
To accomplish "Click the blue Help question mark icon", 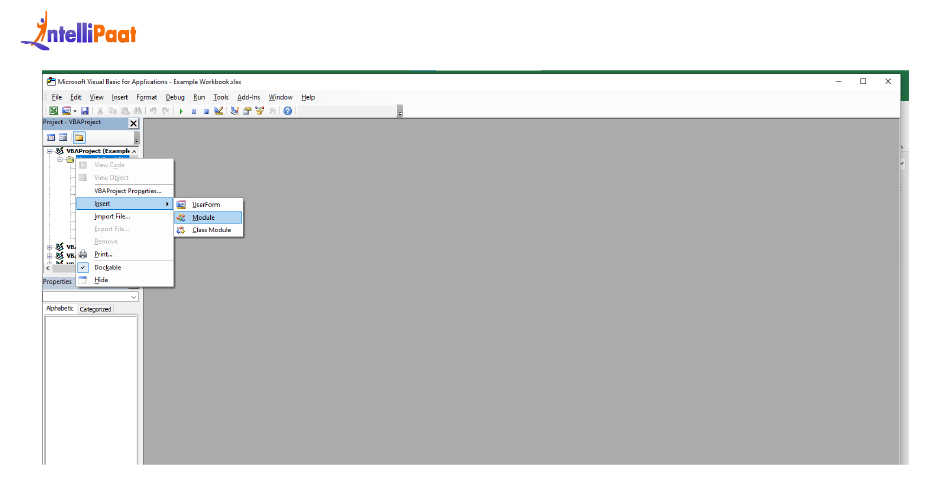I will click(287, 111).
